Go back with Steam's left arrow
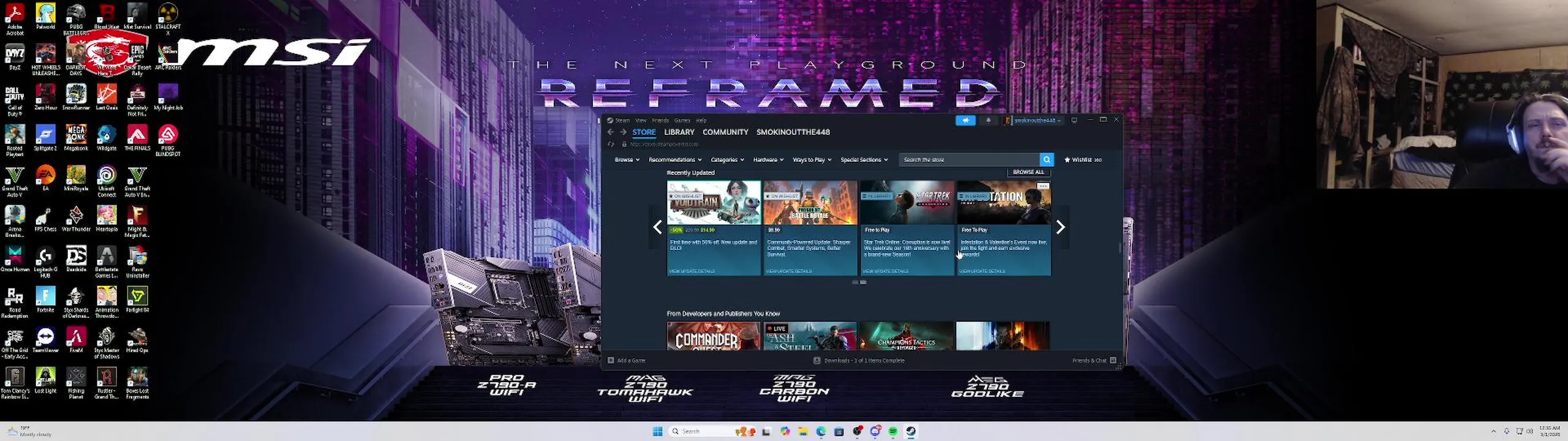The image size is (1568, 441). click(x=611, y=132)
